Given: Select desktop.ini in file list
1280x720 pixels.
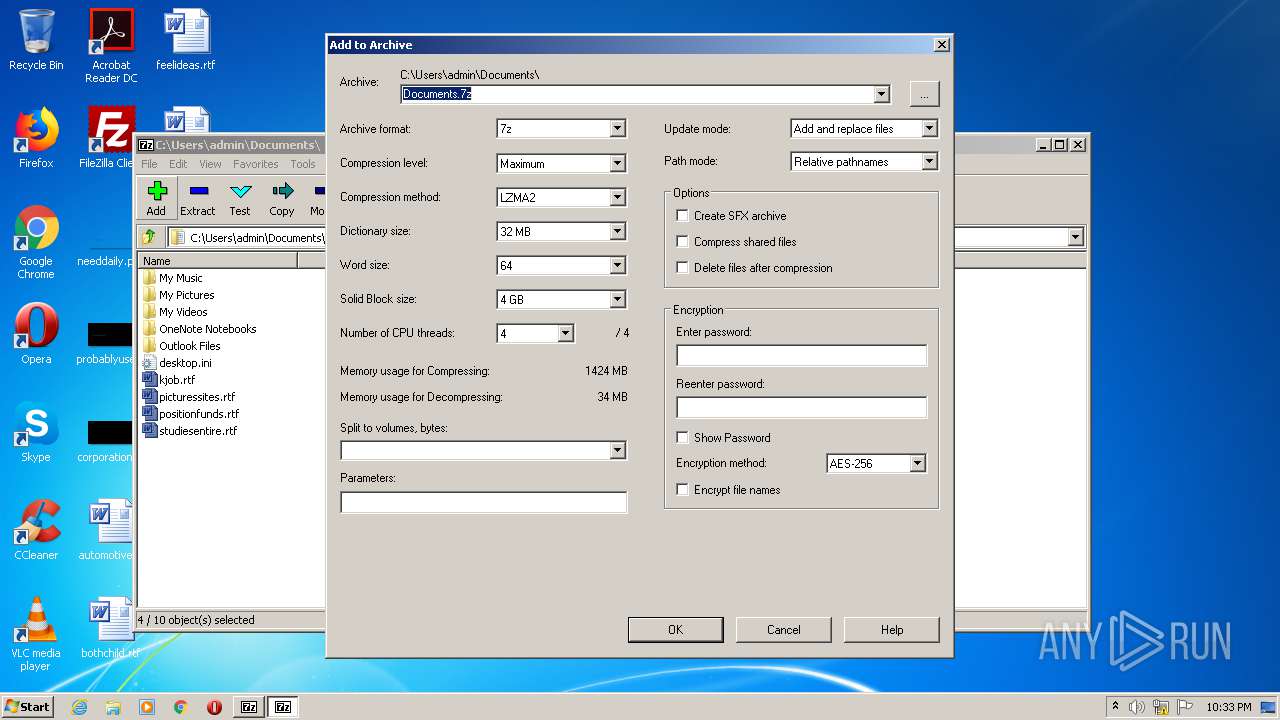Looking at the screenshot, I should pyautogui.click(x=185, y=363).
